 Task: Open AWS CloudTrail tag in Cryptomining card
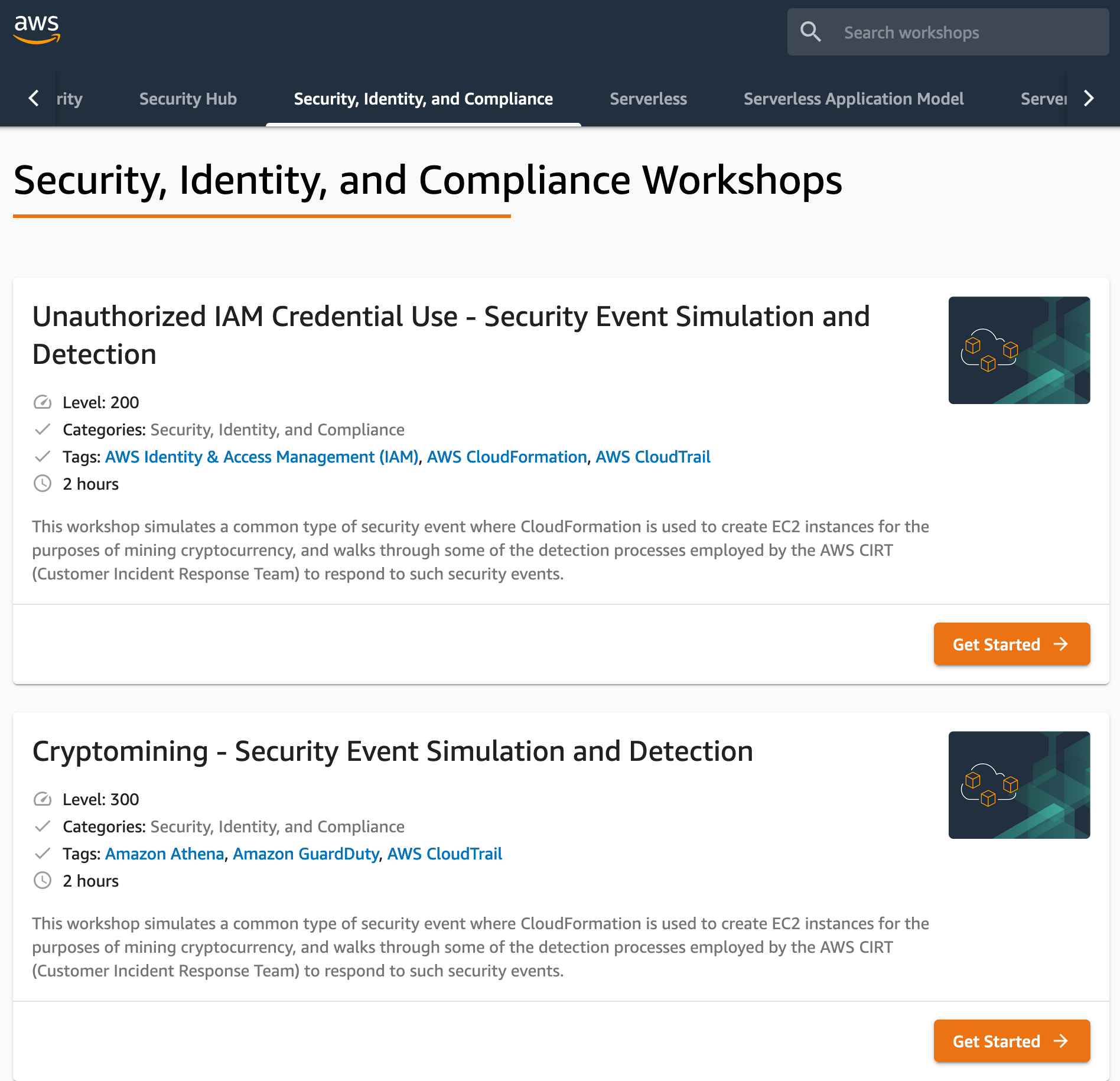click(x=445, y=854)
